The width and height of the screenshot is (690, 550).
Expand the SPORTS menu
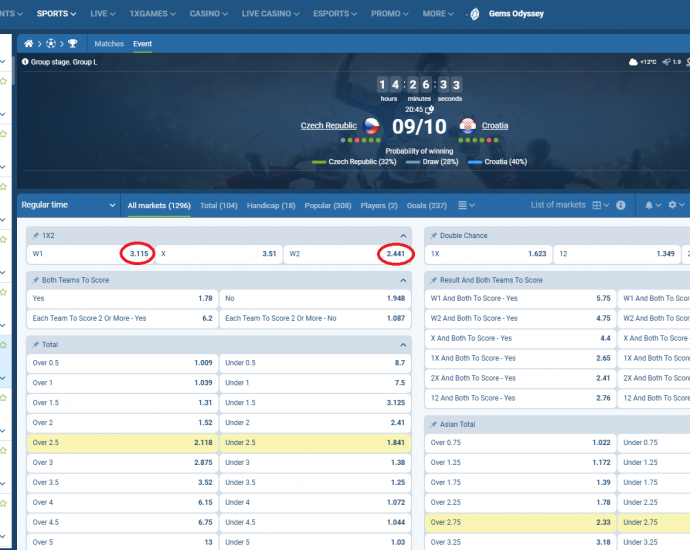click(56, 14)
